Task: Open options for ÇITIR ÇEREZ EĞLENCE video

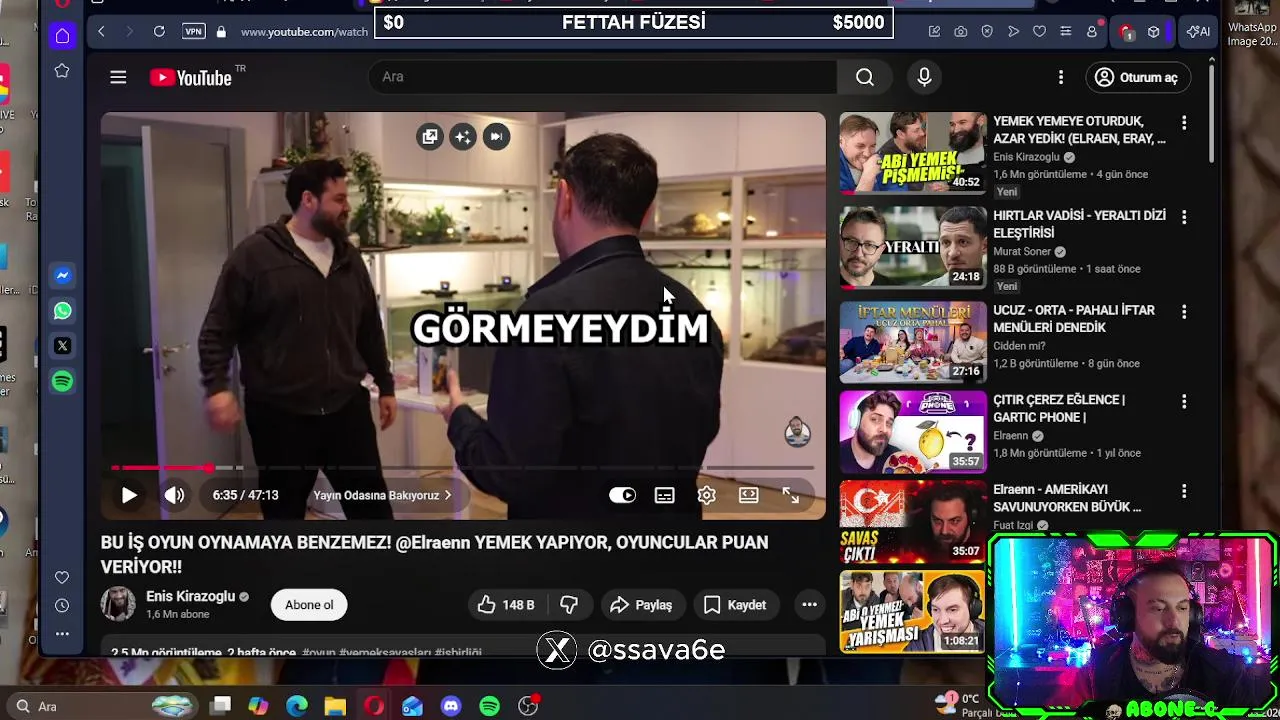Action: [1184, 401]
